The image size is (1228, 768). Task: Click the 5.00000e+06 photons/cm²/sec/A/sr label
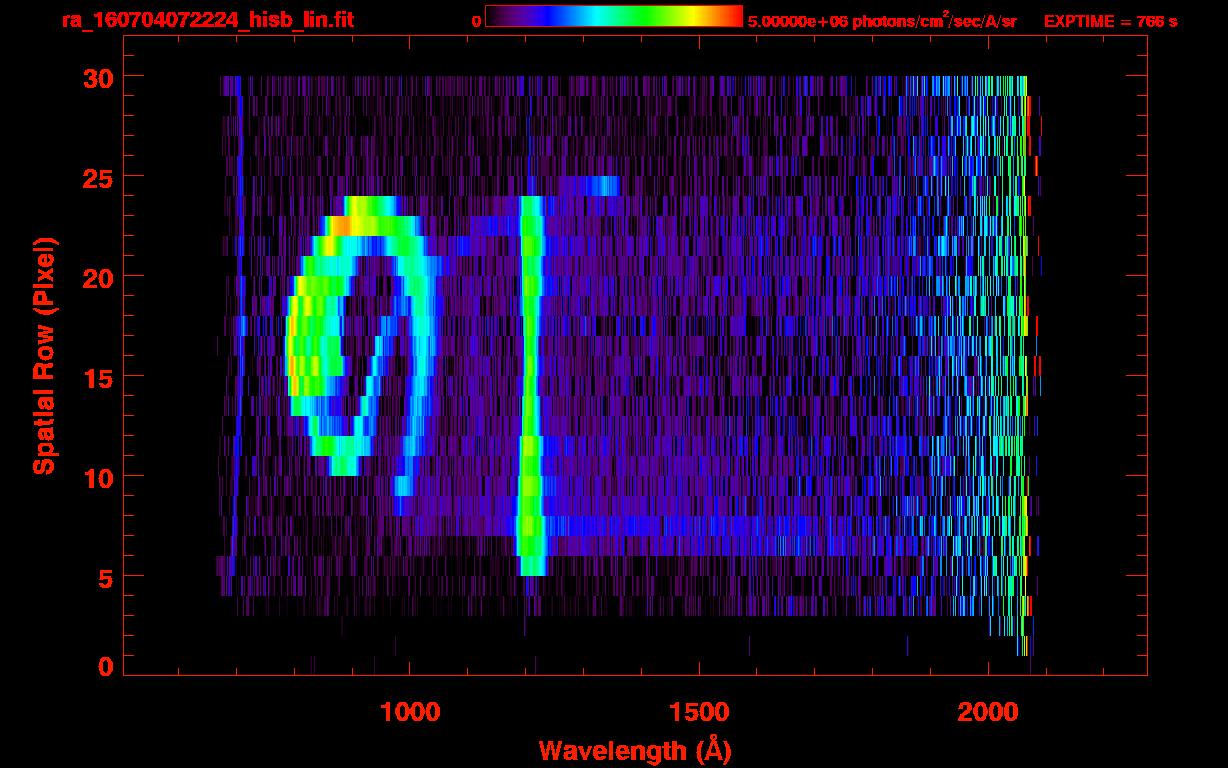tap(882, 20)
